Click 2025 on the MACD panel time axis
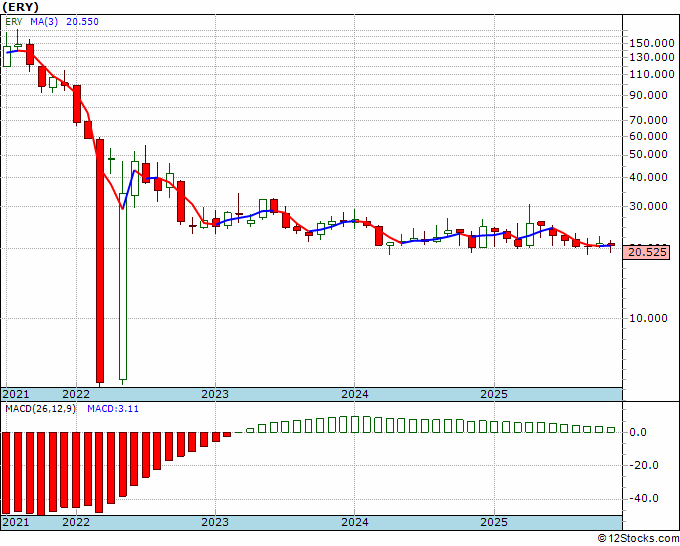The height and width of the screenshot is (546, 680). (494, 522)
